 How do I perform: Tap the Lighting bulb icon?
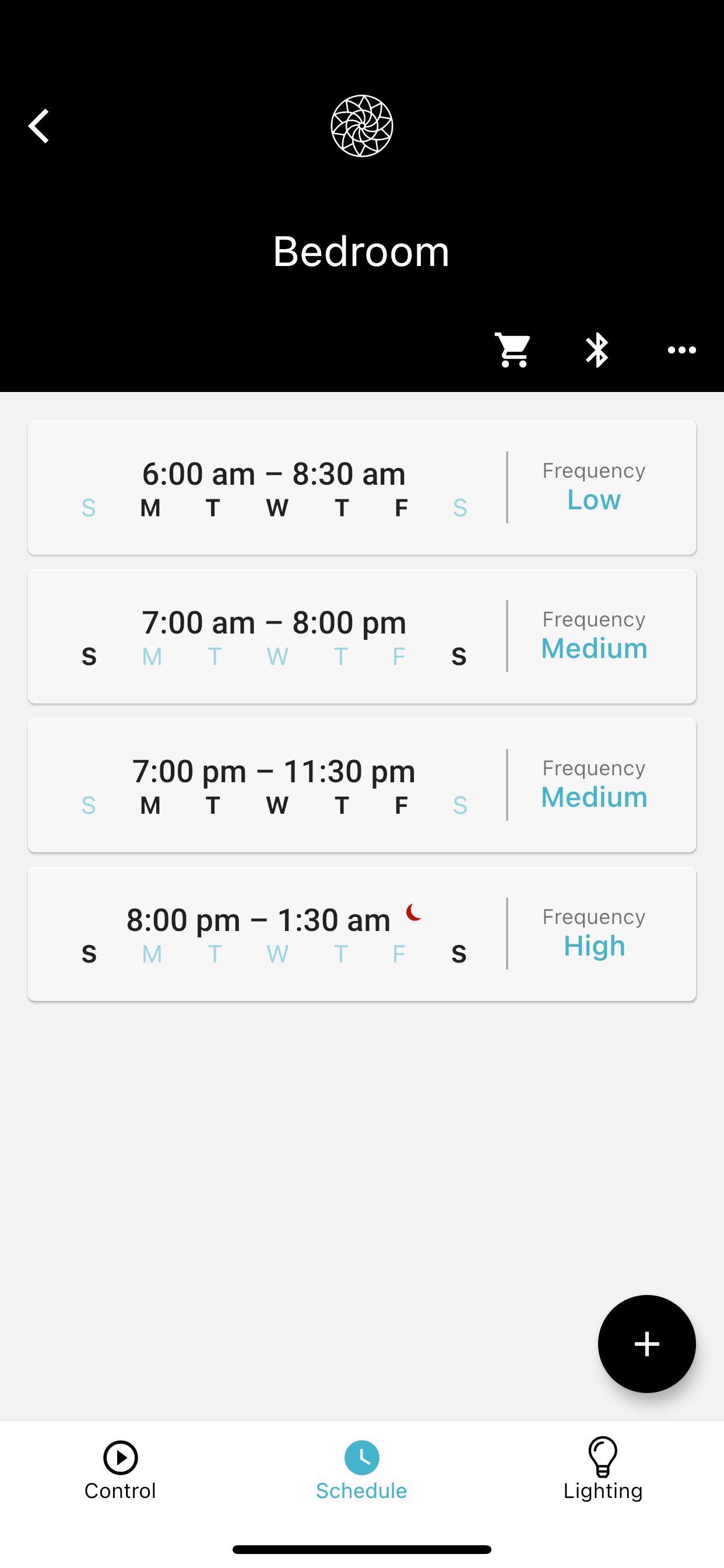[603, 1457]
